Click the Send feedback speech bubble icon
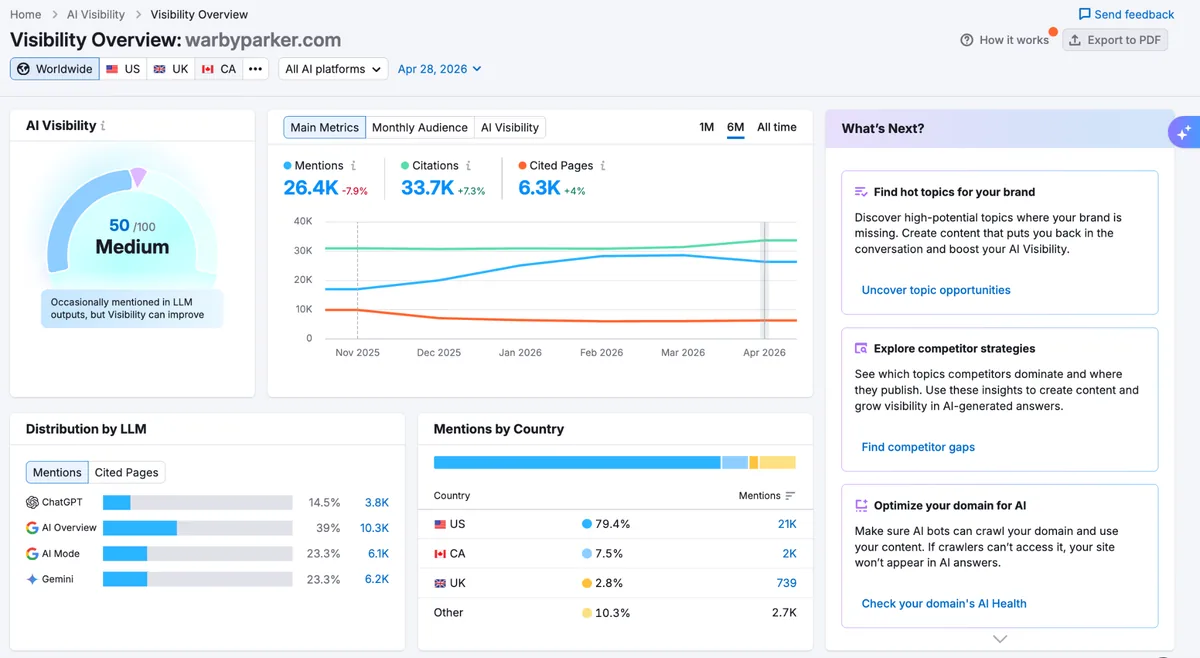The width and height of the screenshot is (1200, 658). click(x=1085, y=15)
